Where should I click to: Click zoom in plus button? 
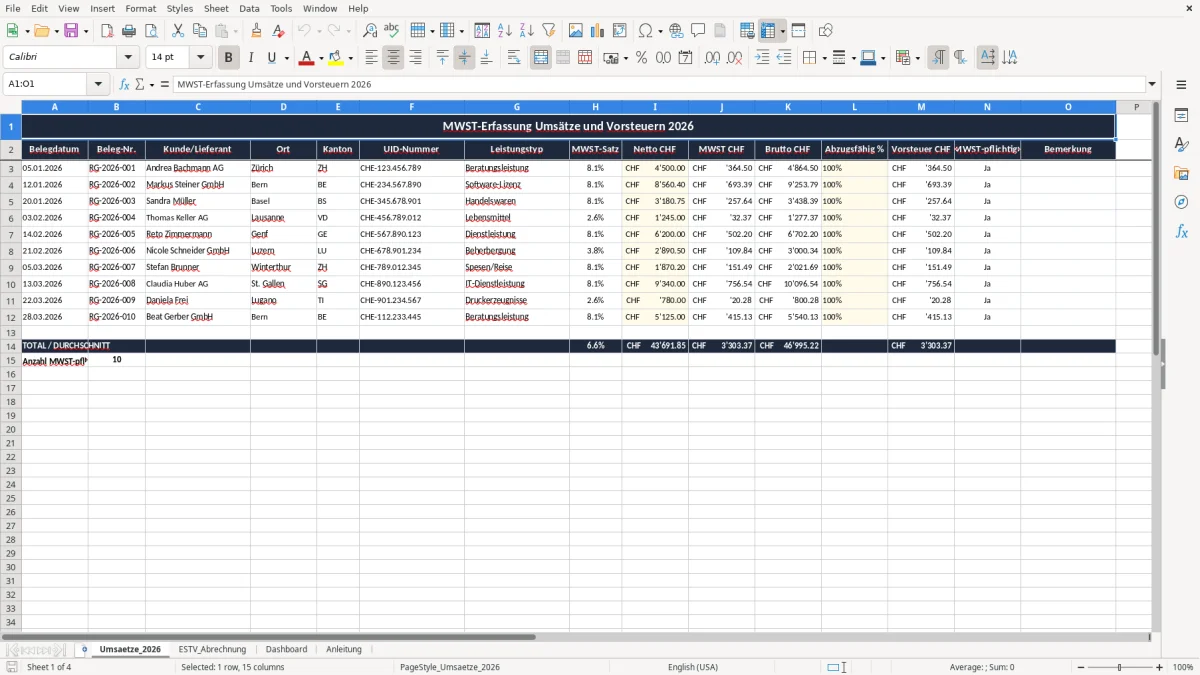click(x=1159, y=667)
